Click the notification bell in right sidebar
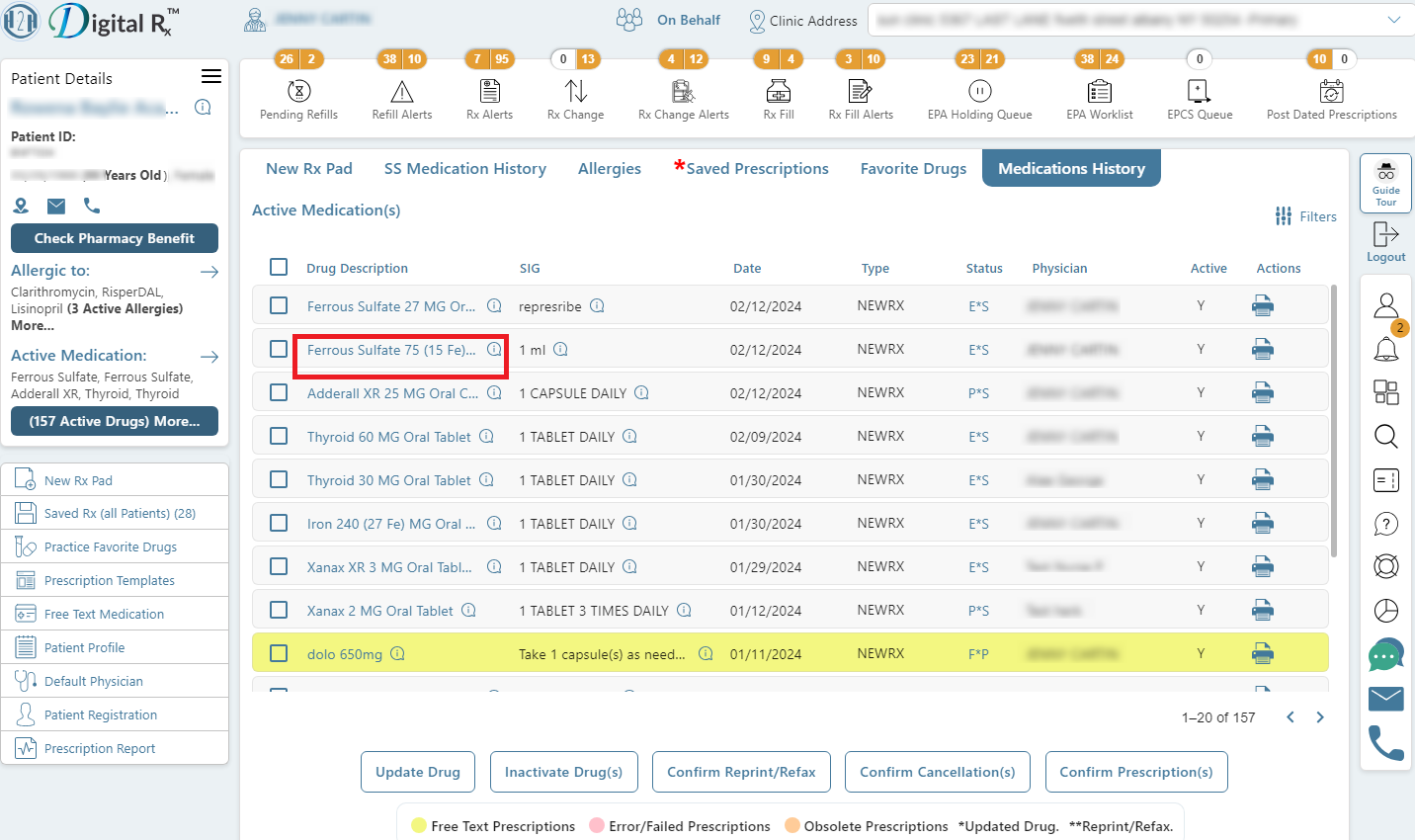The height and width of the screenshot is (840, 1415). click(x=1386, y=348)
